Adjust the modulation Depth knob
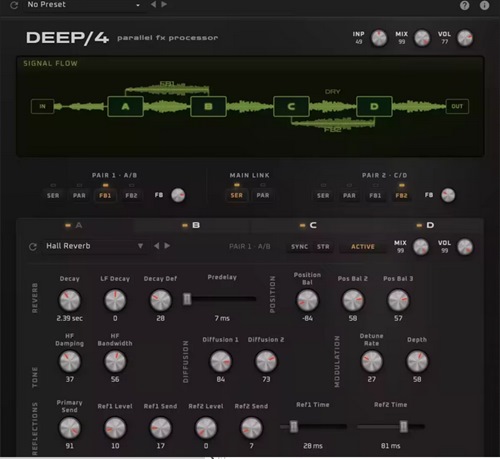Viewport: 500px width, 459px height. point(417,361)
